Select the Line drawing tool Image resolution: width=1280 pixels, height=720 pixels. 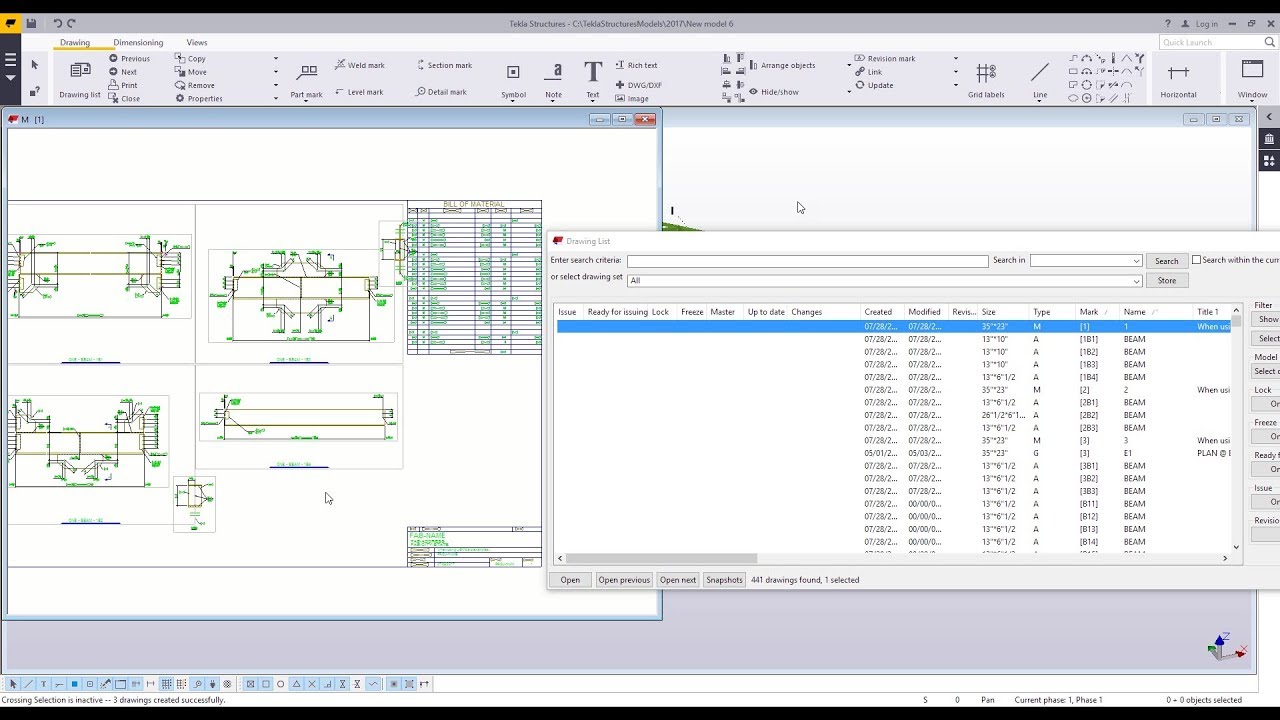coord(1040,81)
